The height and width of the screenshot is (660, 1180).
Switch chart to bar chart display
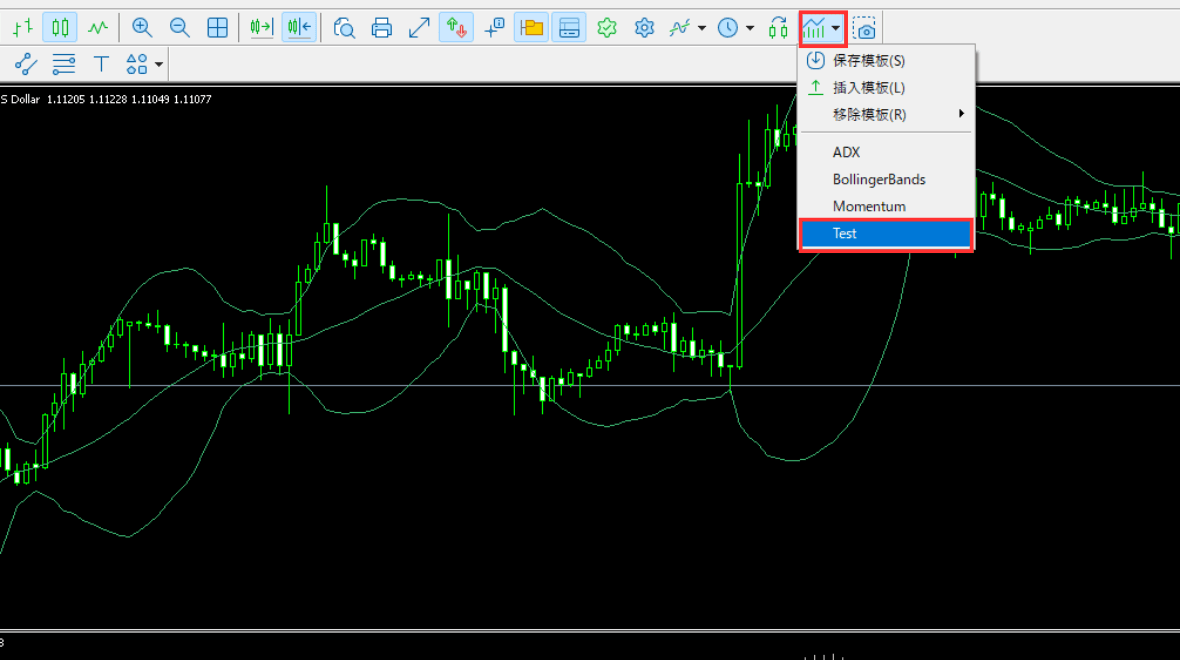23,28
